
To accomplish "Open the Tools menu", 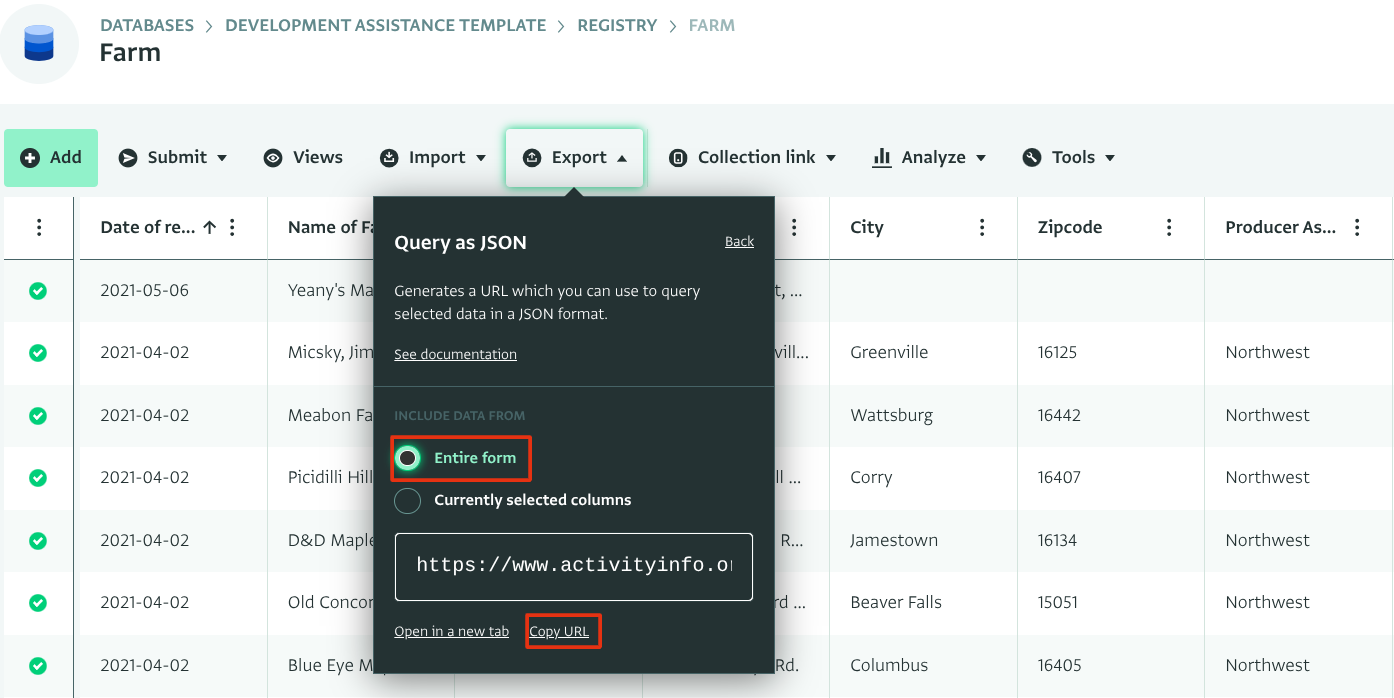I will point(1068,158).
